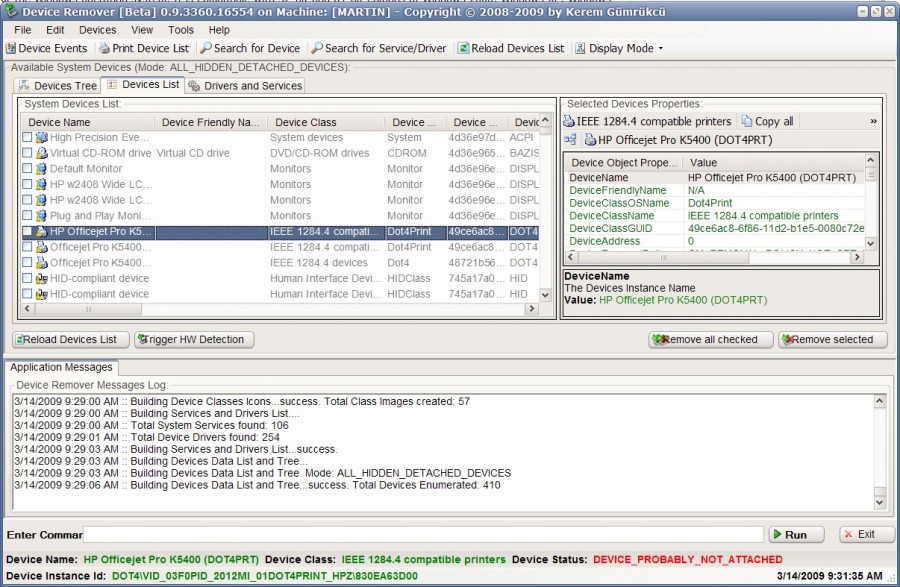
Task: Click the Remove all checked button
Action: pyautogui.click(x=711, y=340)
